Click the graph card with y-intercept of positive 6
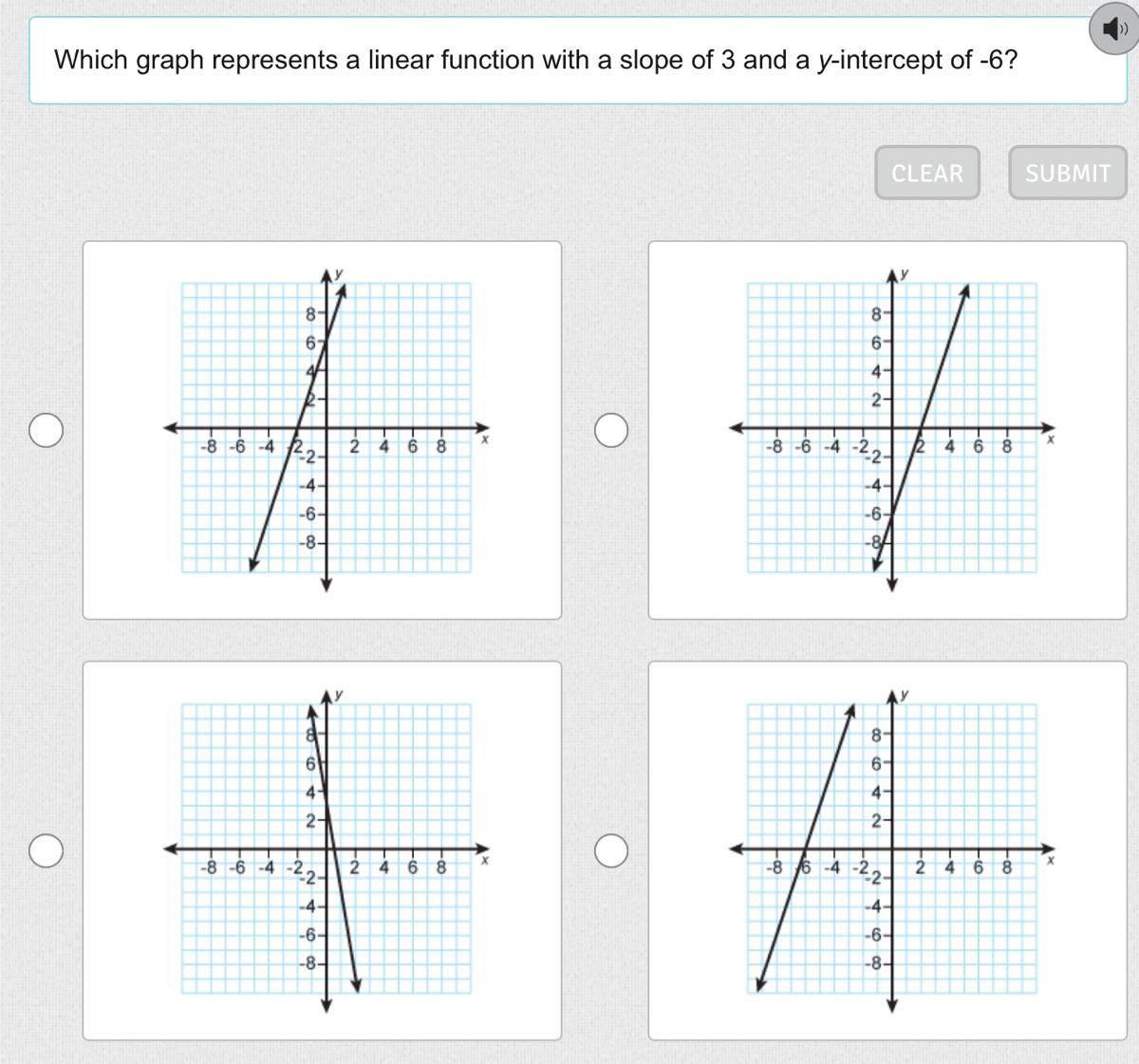This screenshot has height=1064, width=1139. tap(322, 430)
